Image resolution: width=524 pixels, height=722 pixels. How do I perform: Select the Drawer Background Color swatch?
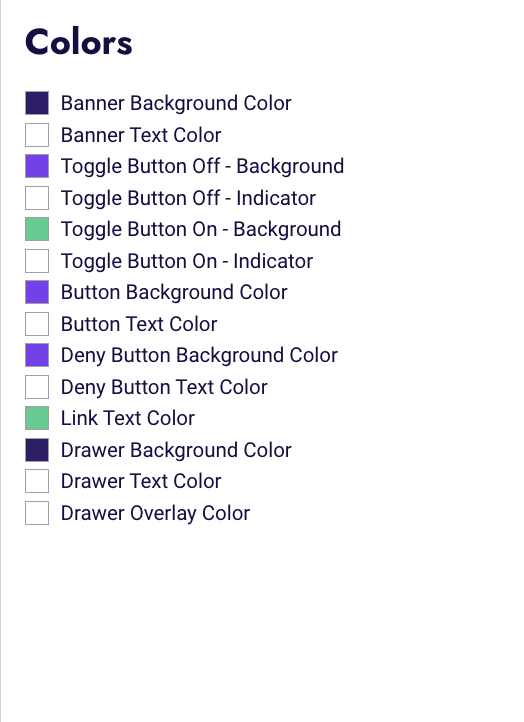tap(37, 450)
